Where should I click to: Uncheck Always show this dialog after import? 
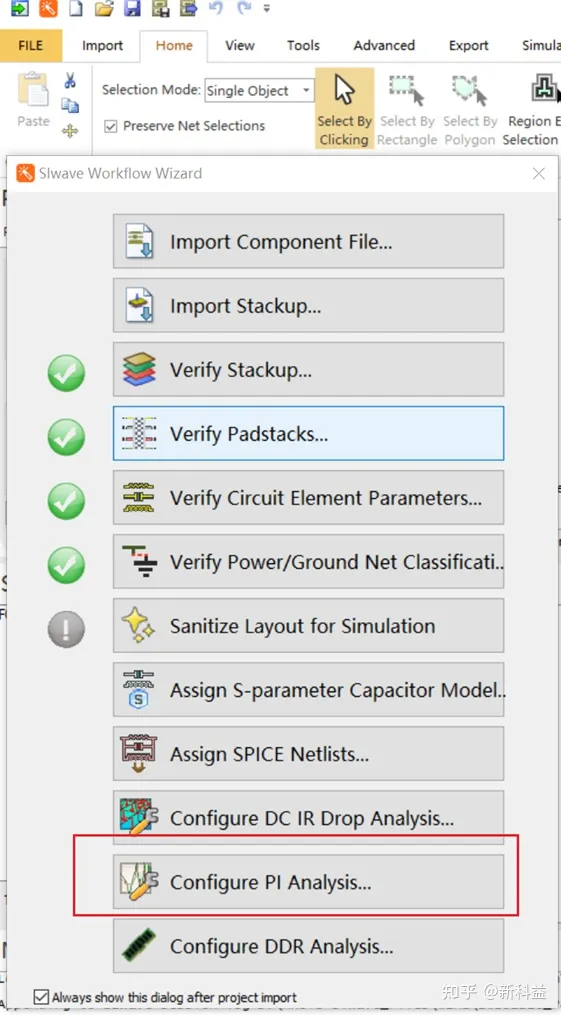[41, 997]
